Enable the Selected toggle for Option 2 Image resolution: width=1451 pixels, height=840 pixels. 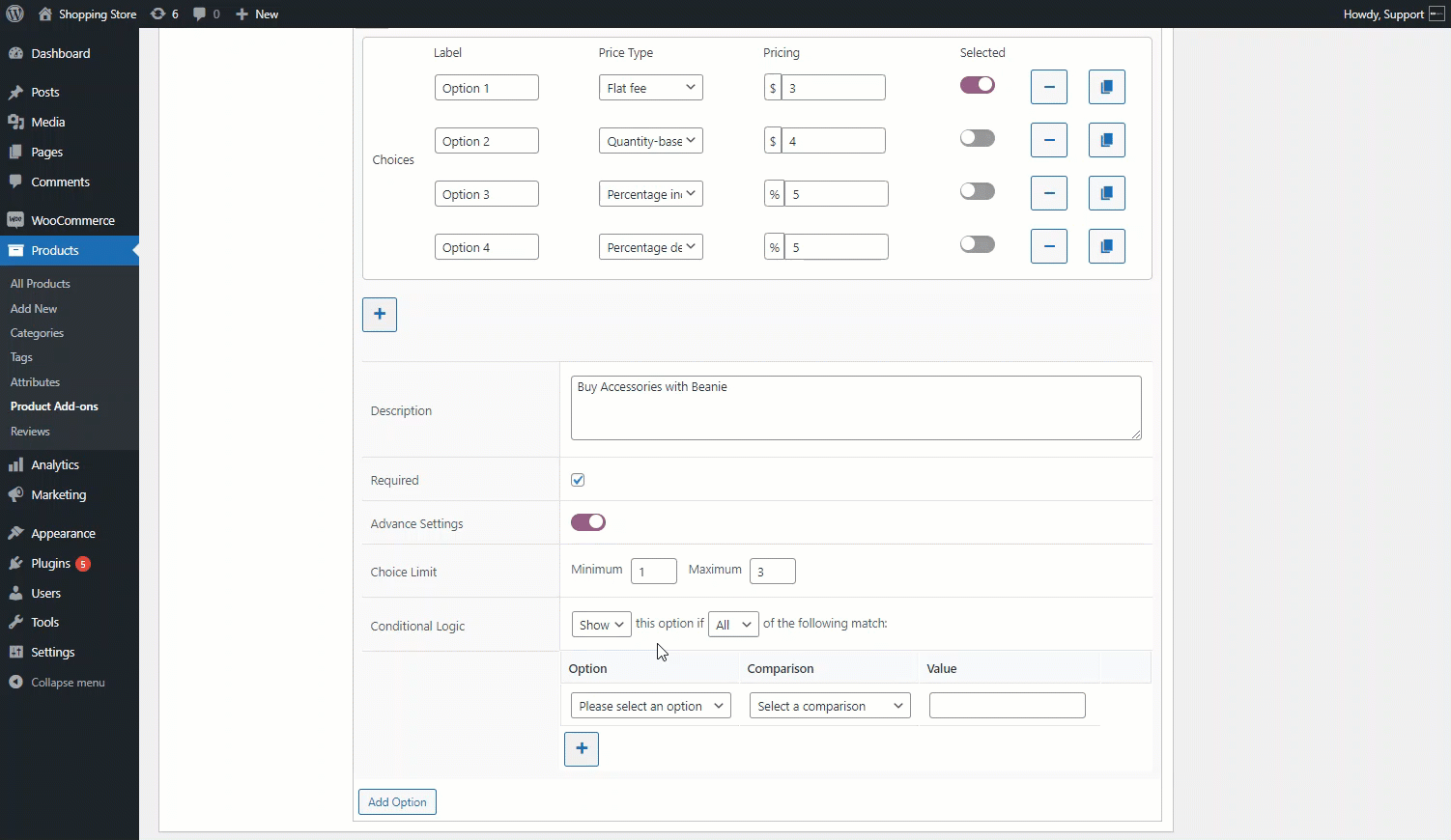[x=978, y=138]
